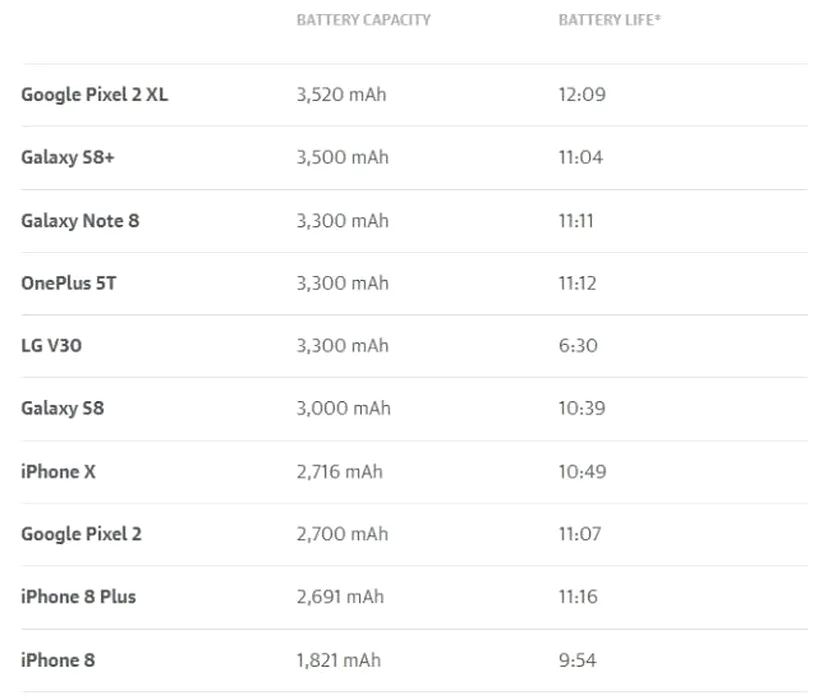
Task: Click the Galaxy Note 8 phone name
Action: (x=80, y=221)
